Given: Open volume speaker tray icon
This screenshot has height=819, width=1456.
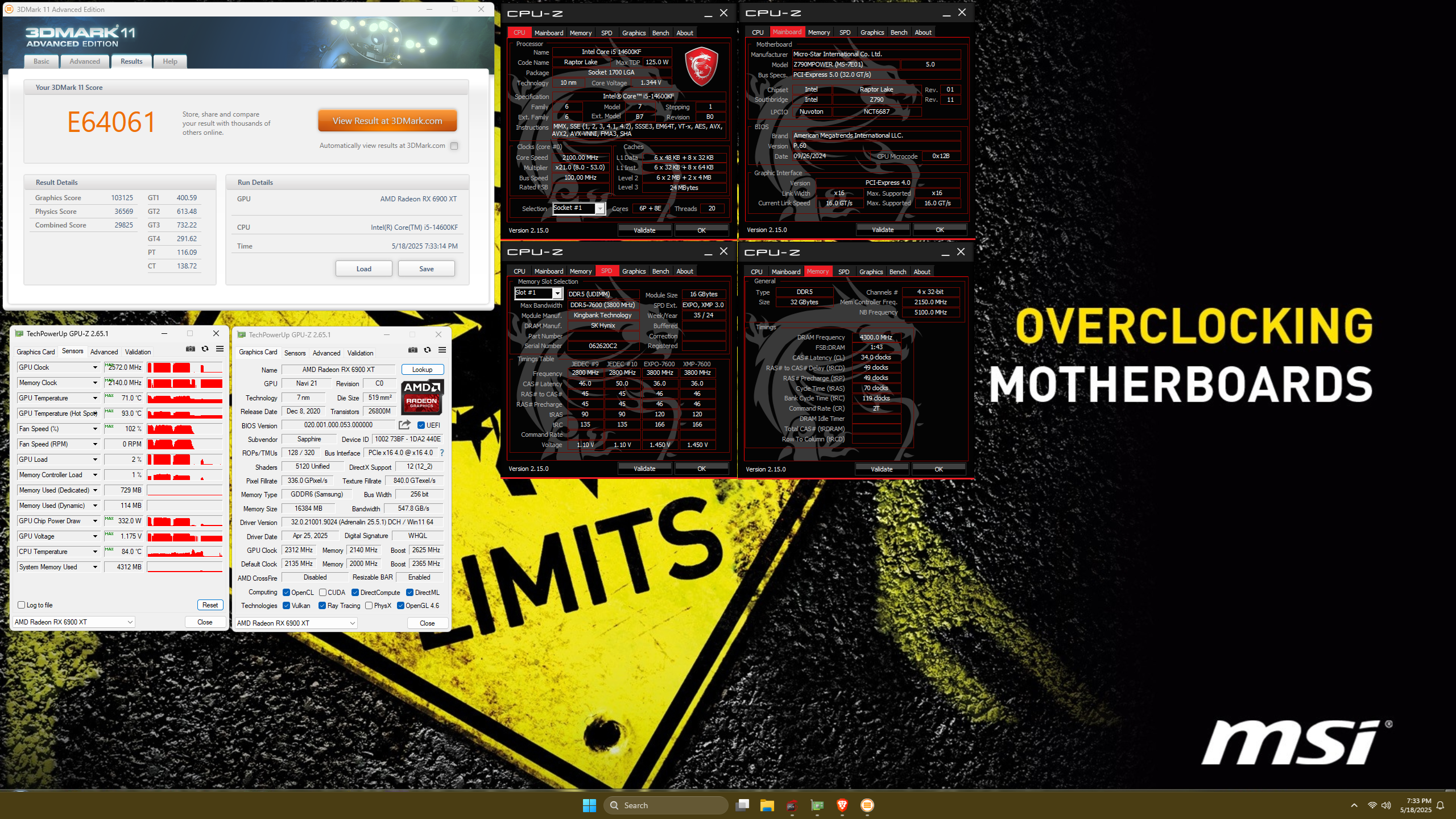Looking at the screenshot, I should pos(1386,805).
